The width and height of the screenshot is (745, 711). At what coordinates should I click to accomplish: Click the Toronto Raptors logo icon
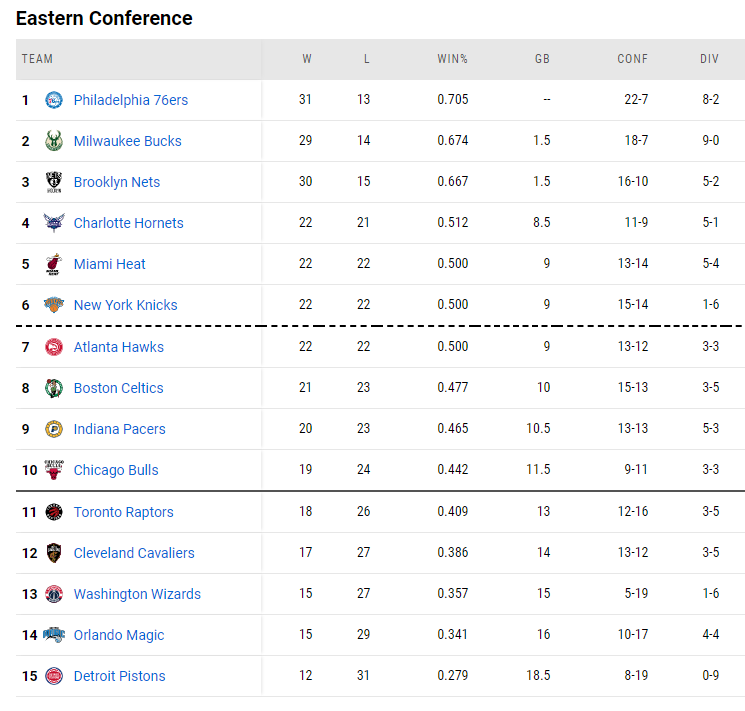click(x=54, y=512)
